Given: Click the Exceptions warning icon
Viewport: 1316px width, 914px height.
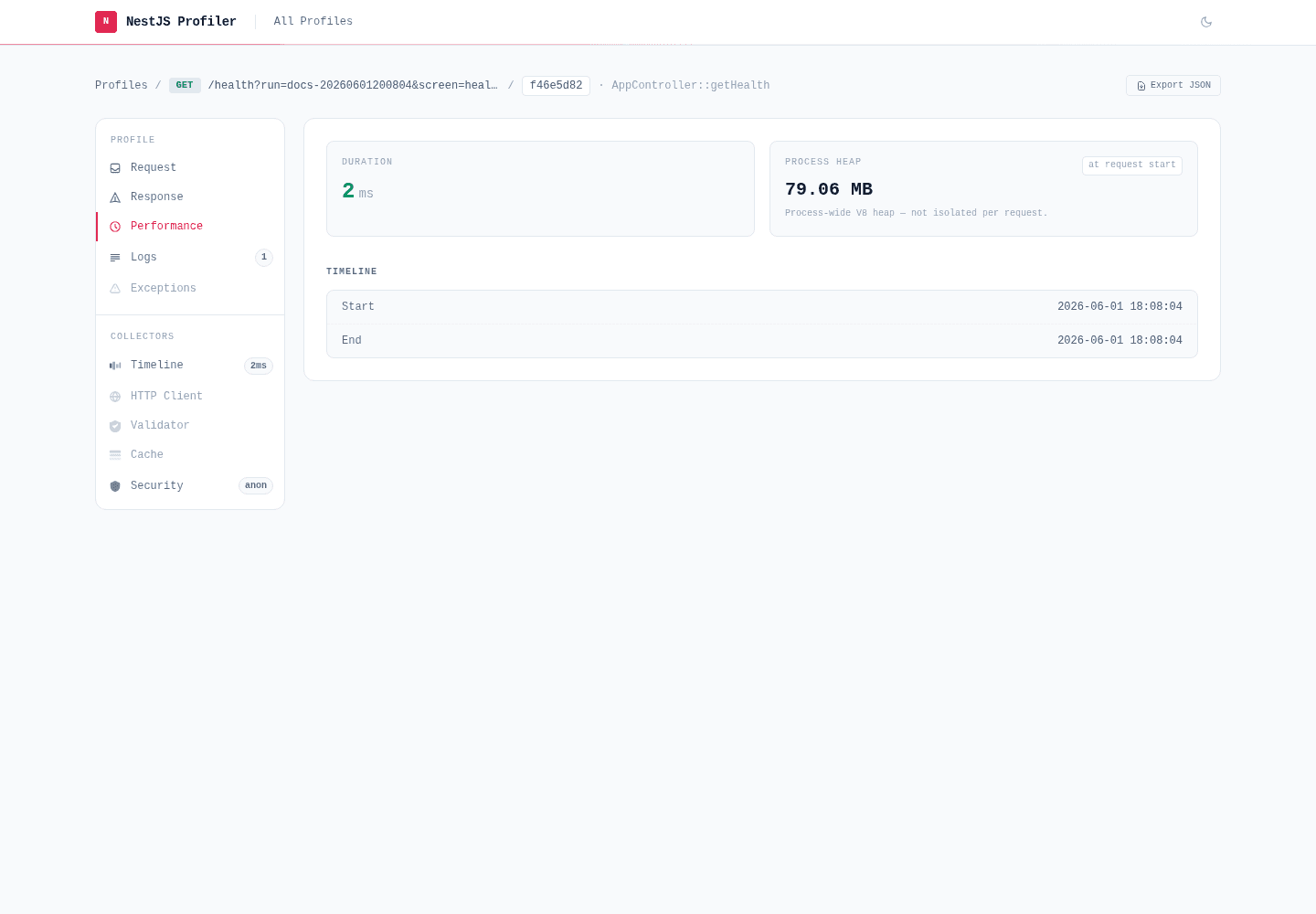Looking at the screenshot, I should (115, 289).
